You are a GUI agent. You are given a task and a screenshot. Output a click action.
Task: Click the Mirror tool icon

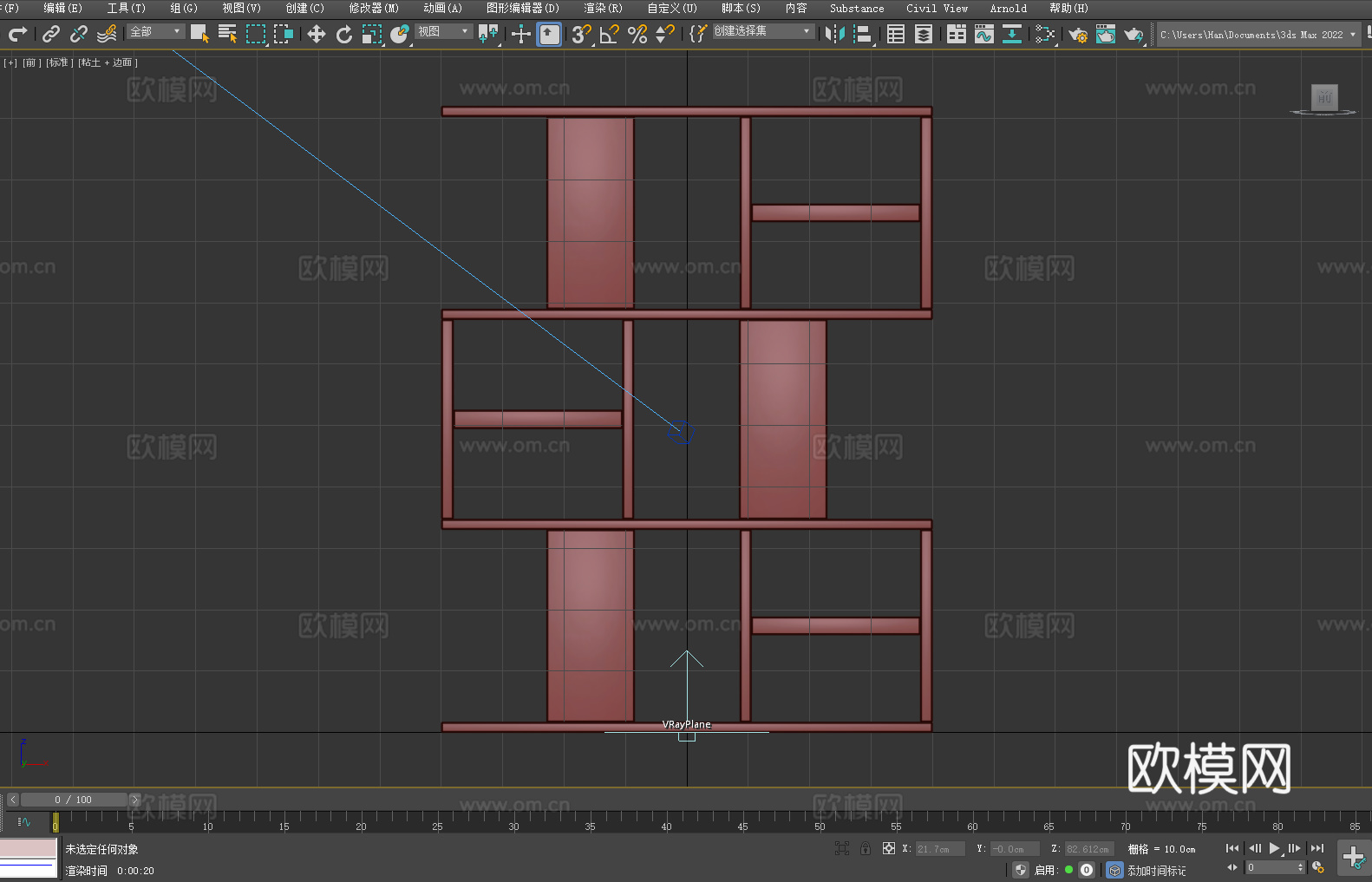tap(835, 34)
